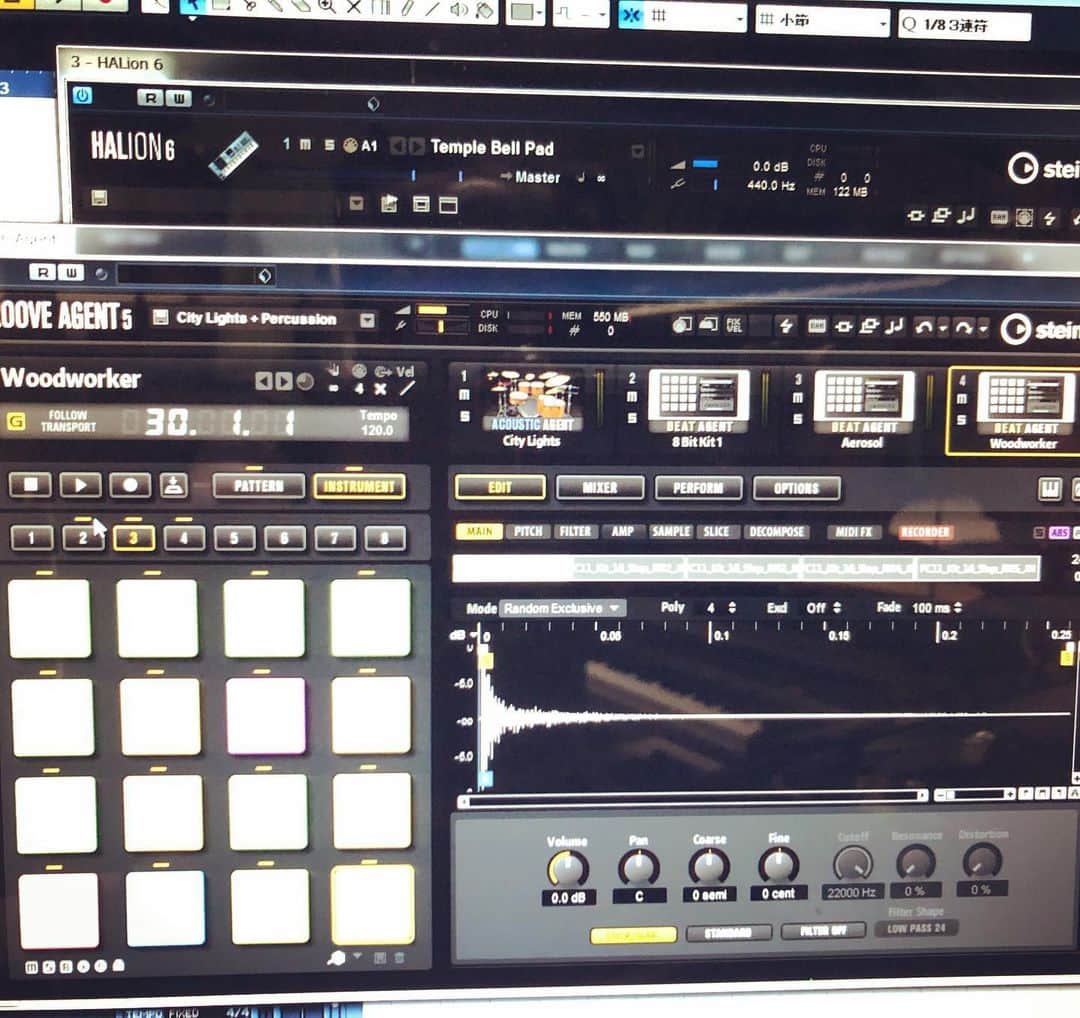This screenshot has width=1080, height=1018.
Task: Click the PATTERN button
Action: coord(259,486)
